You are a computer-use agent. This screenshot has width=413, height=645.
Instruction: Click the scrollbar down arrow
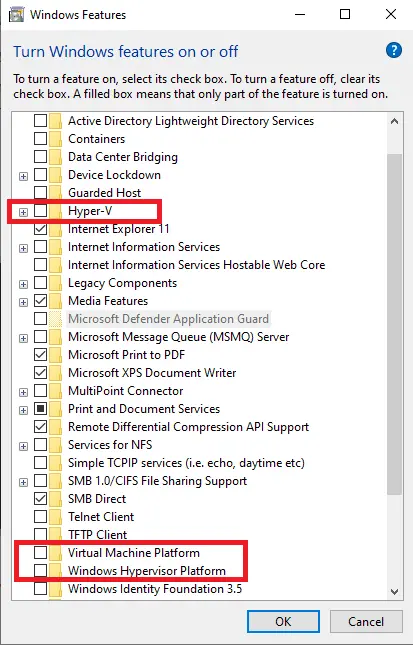click(x=394, y=592)
